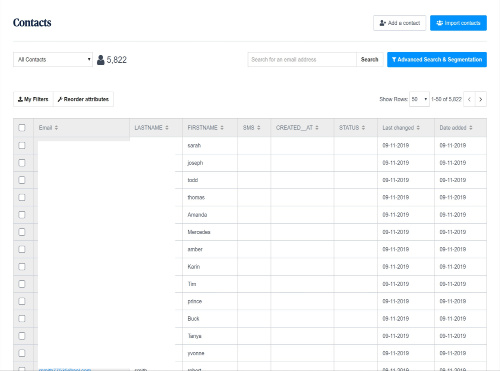Toggle the select-all header checkbox
Screen dimensions: 500x371
pos(22,128)
